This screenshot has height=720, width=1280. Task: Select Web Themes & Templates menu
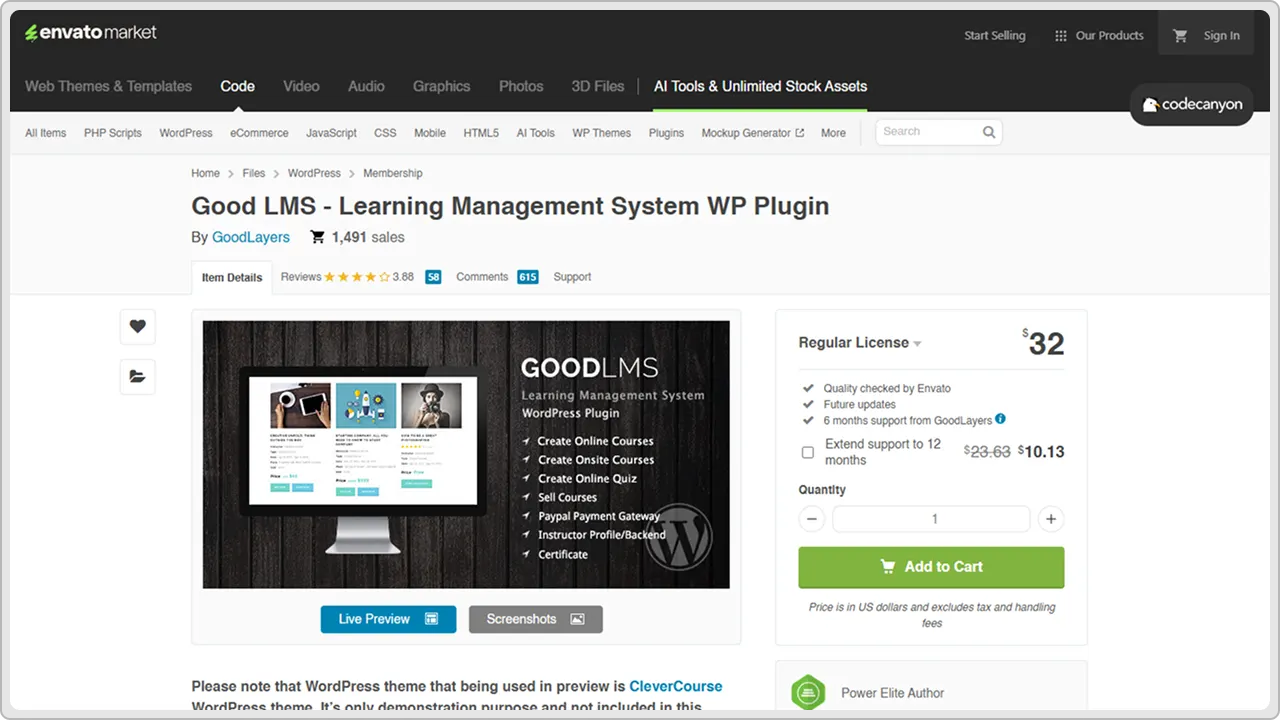[x=108, y=87]
